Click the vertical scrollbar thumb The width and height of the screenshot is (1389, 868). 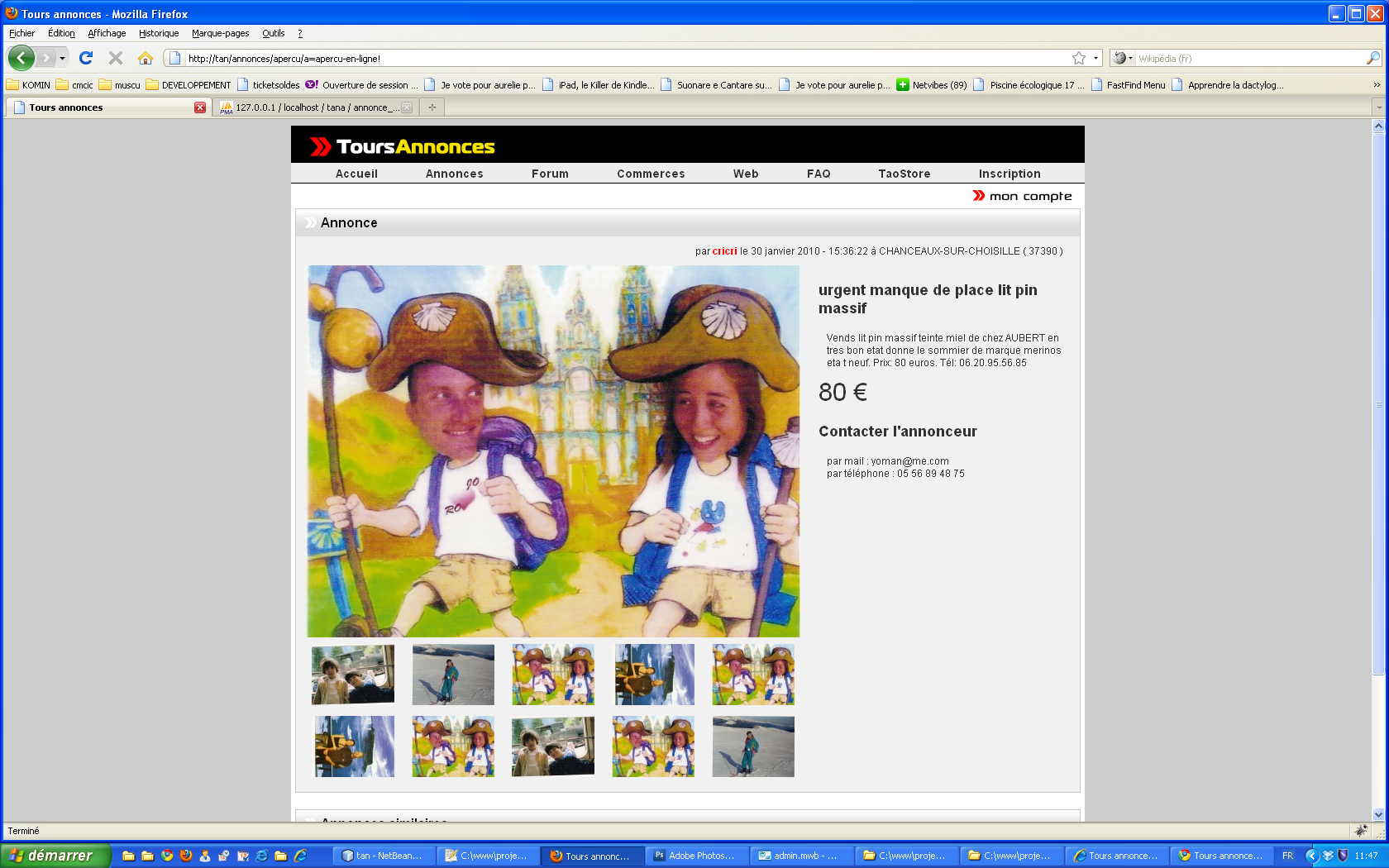[1378, 403]
